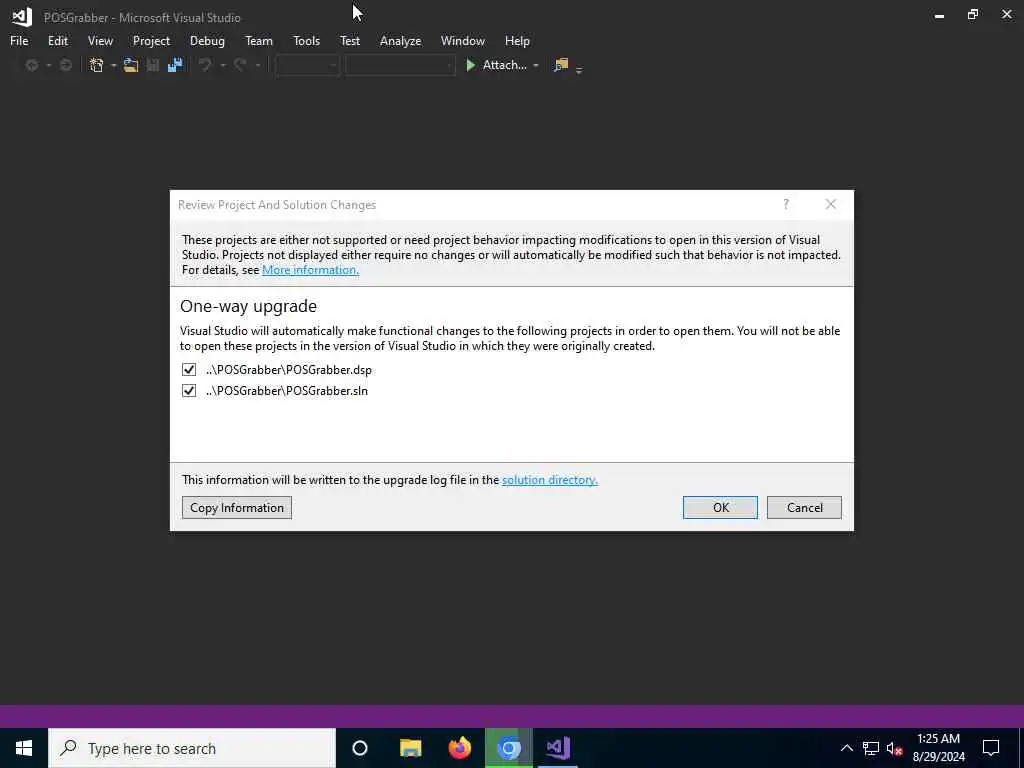Click the New Project toolbar icon
The height and width of the screenshot is (768, 1024).
point(97,65)
